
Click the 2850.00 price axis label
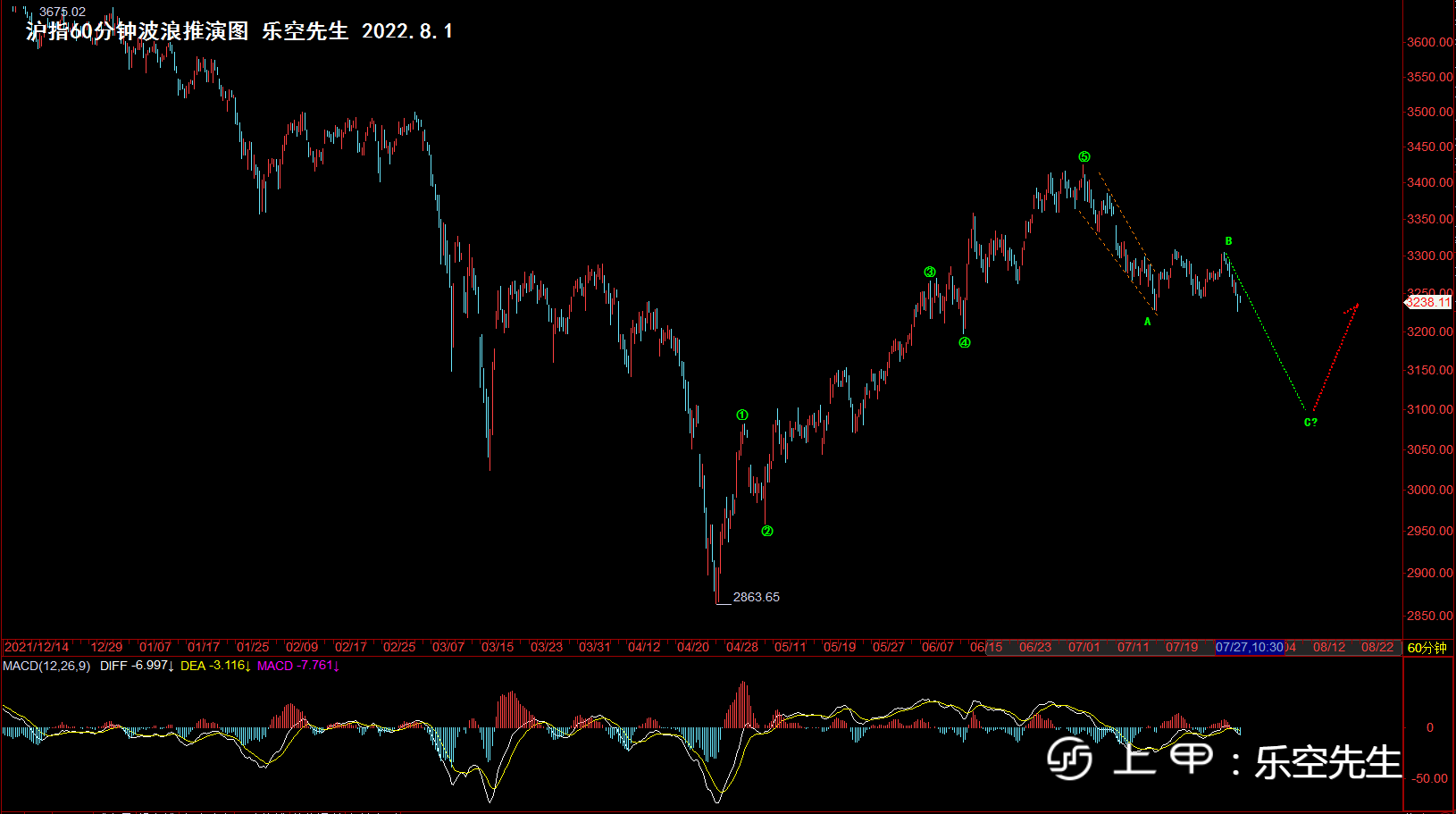coord(1430,616)
